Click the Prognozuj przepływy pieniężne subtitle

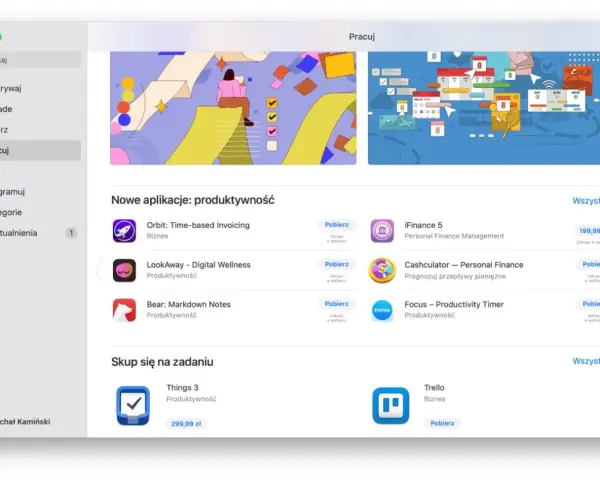click(x=455, y=276)
